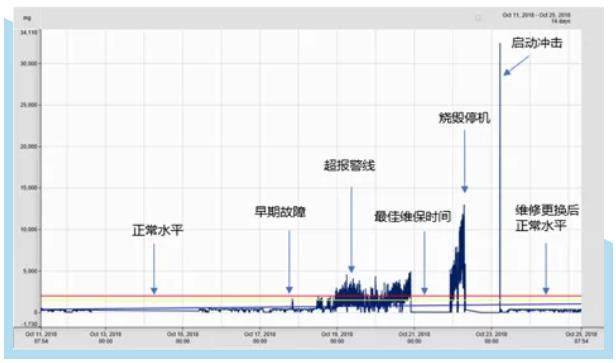Click the red alarm threshold line
The height and width of the screenshot is (363, 616).
(311, 296)
